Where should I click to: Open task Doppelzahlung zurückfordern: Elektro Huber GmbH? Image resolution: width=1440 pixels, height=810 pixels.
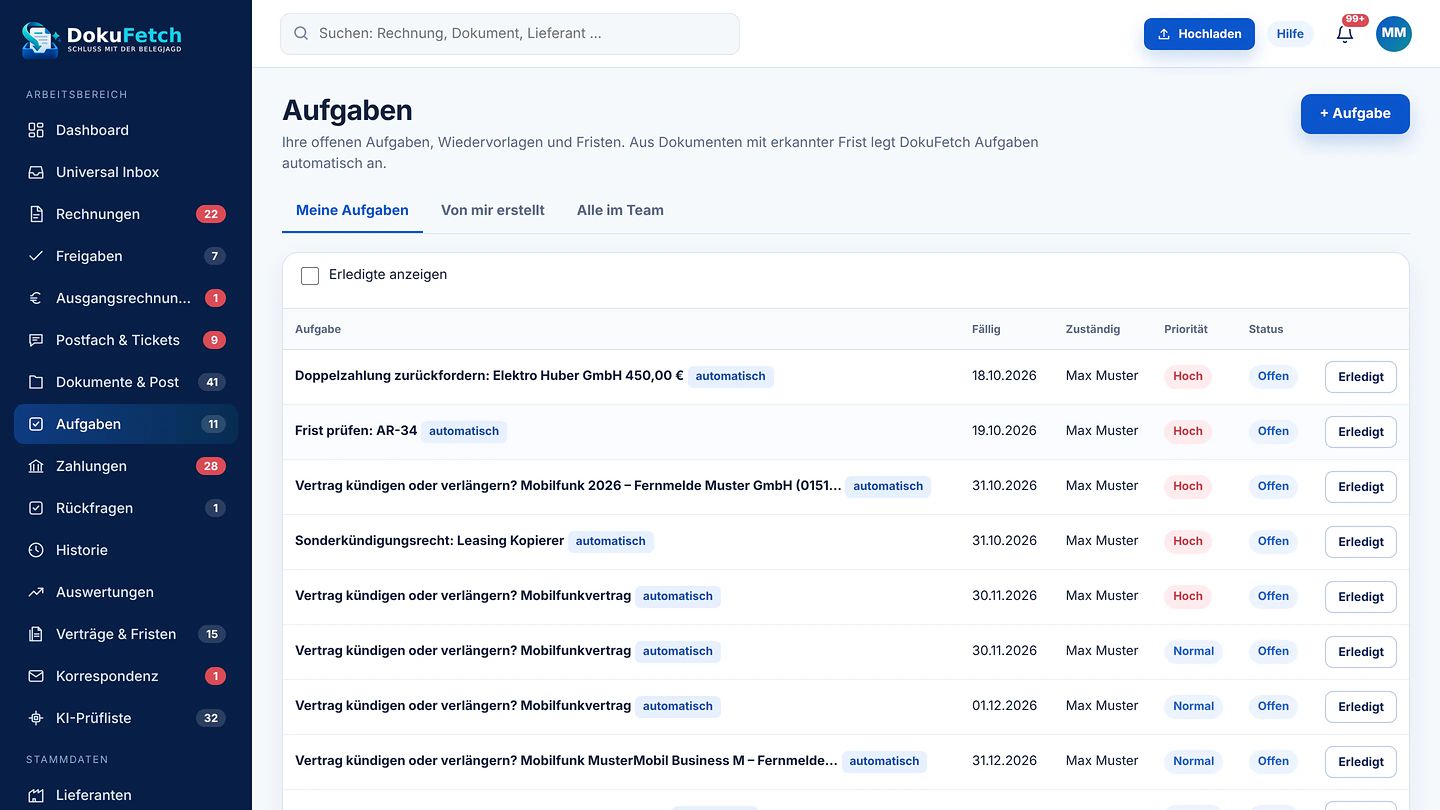point(489,376)
